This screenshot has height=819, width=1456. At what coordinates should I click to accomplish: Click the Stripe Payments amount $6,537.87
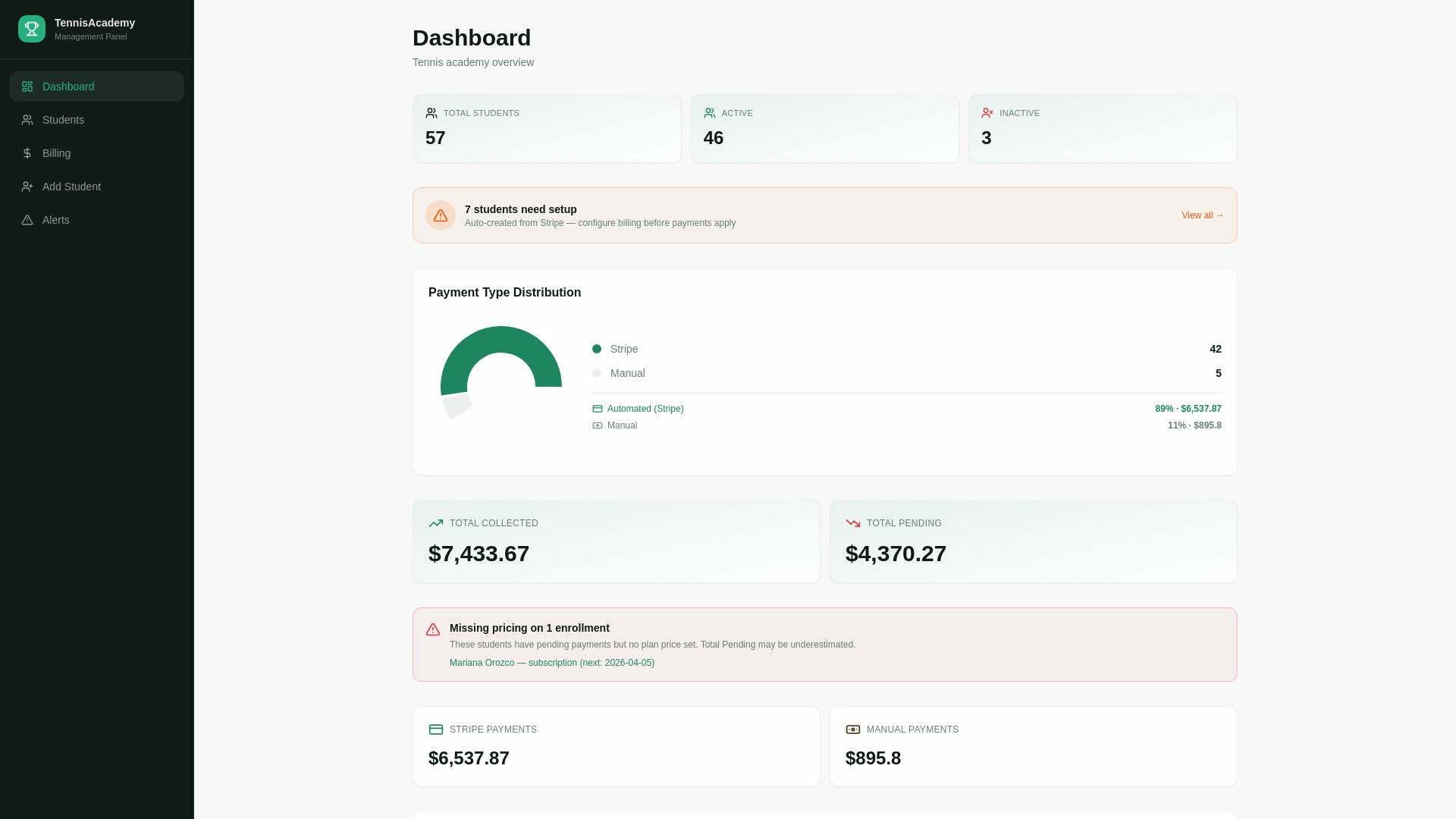(469, 758)
